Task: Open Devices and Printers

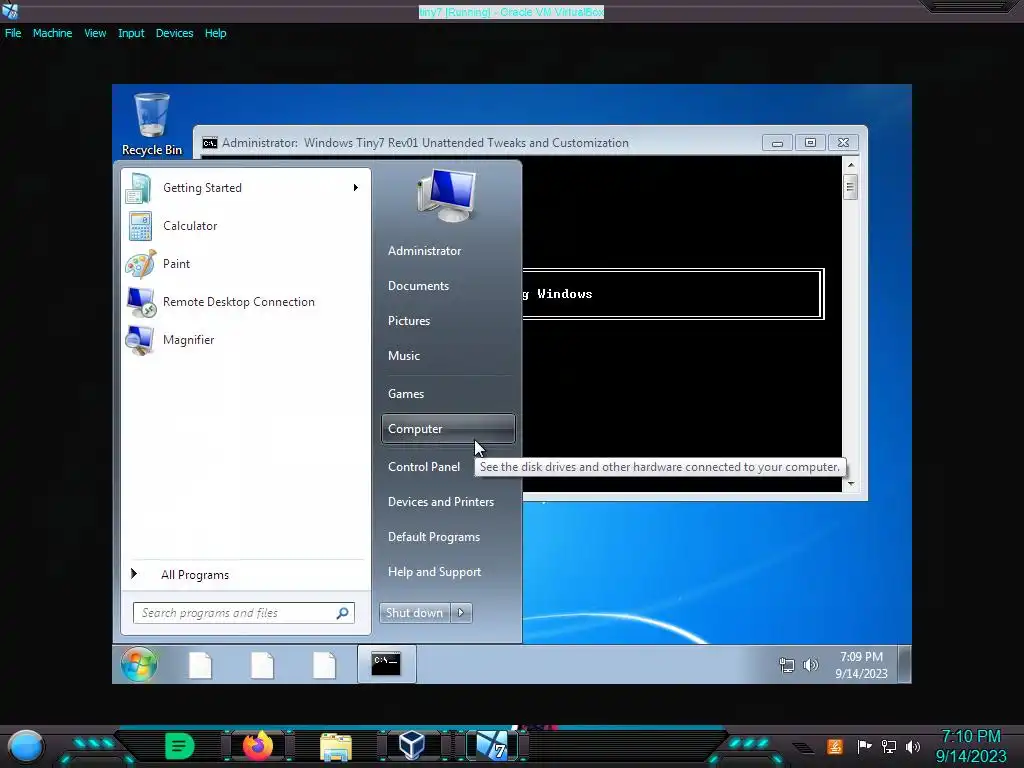Action: pyautogui.click(x=441, y=502)
